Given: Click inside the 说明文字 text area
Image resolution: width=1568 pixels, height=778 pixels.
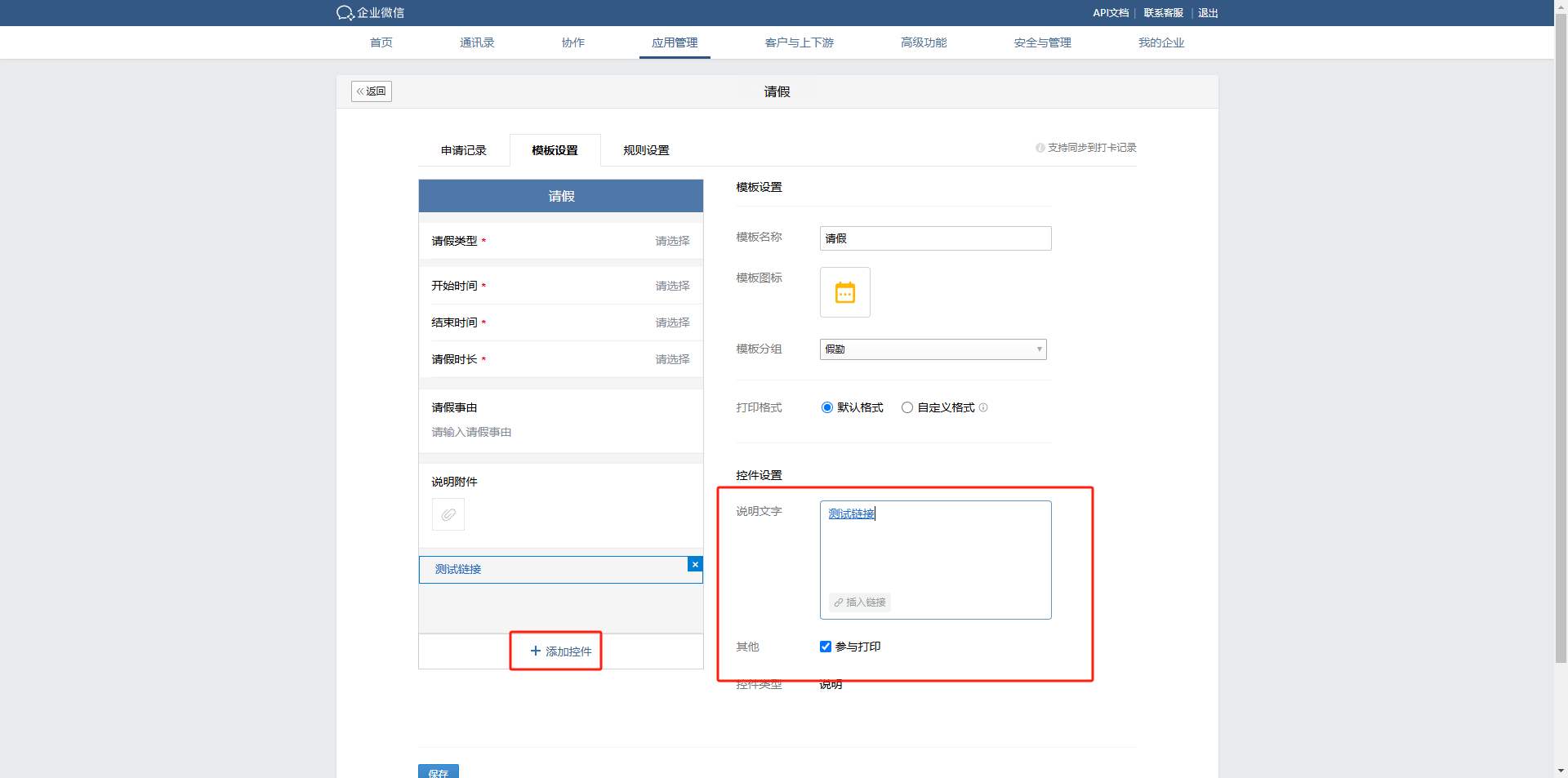Looking at the screenshot, I should pos(936,560).
